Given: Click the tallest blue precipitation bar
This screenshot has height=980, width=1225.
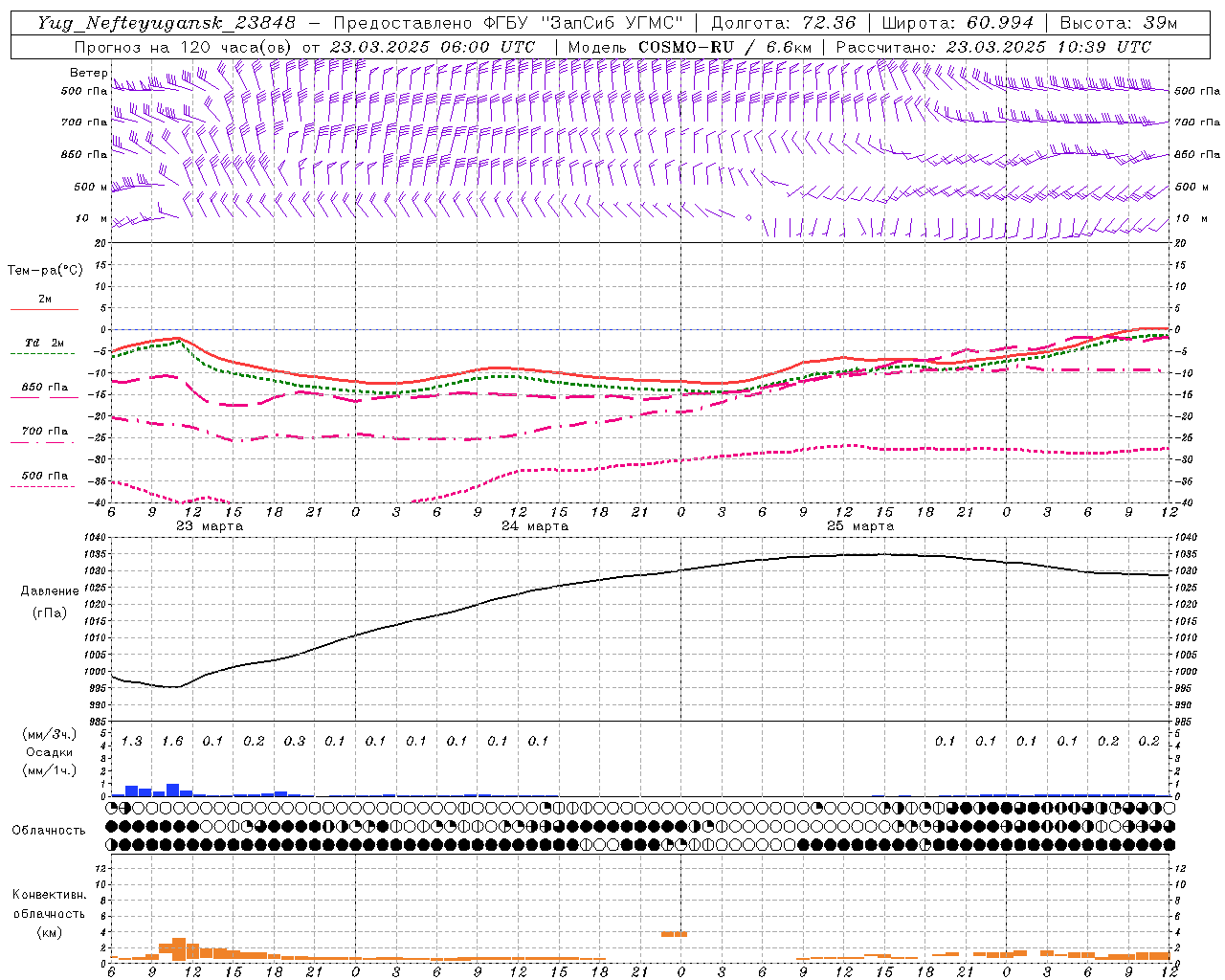Looking at the screenshot, I should pos(173,790).
